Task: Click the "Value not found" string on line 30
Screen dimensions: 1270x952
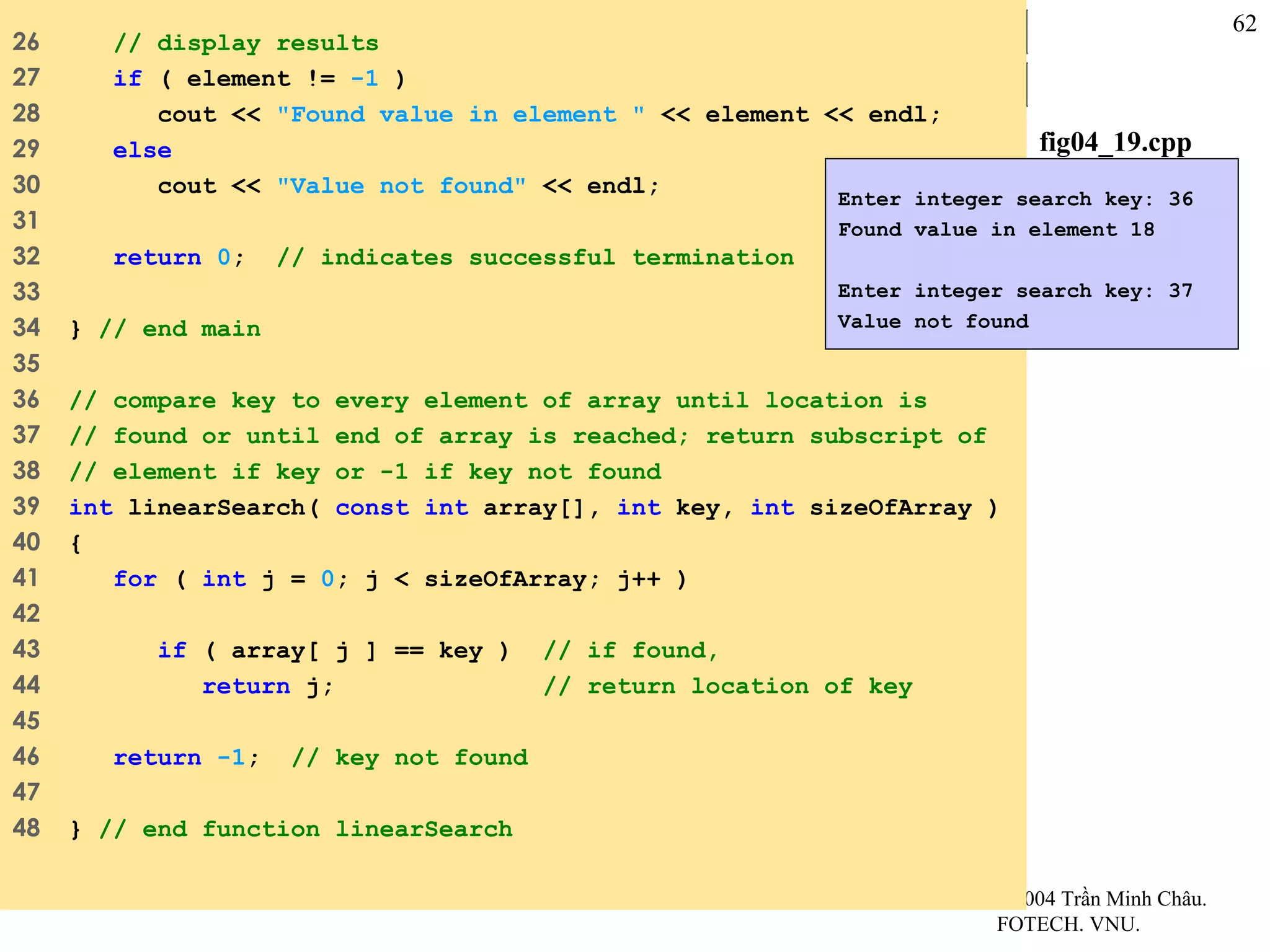Action: pyautogui.click(x=401, y=186)
